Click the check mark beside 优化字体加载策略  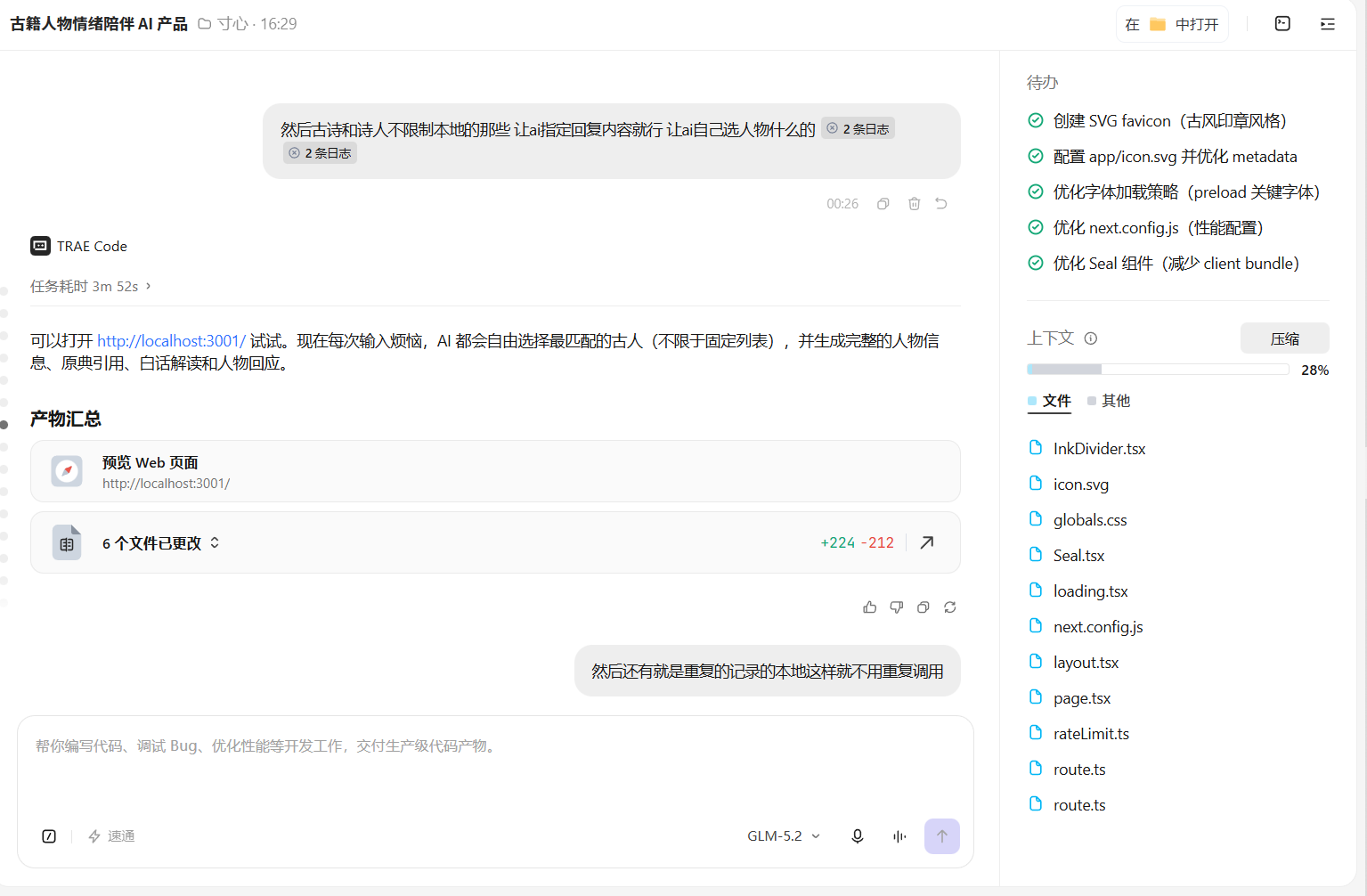click(x=1036, y=191)
